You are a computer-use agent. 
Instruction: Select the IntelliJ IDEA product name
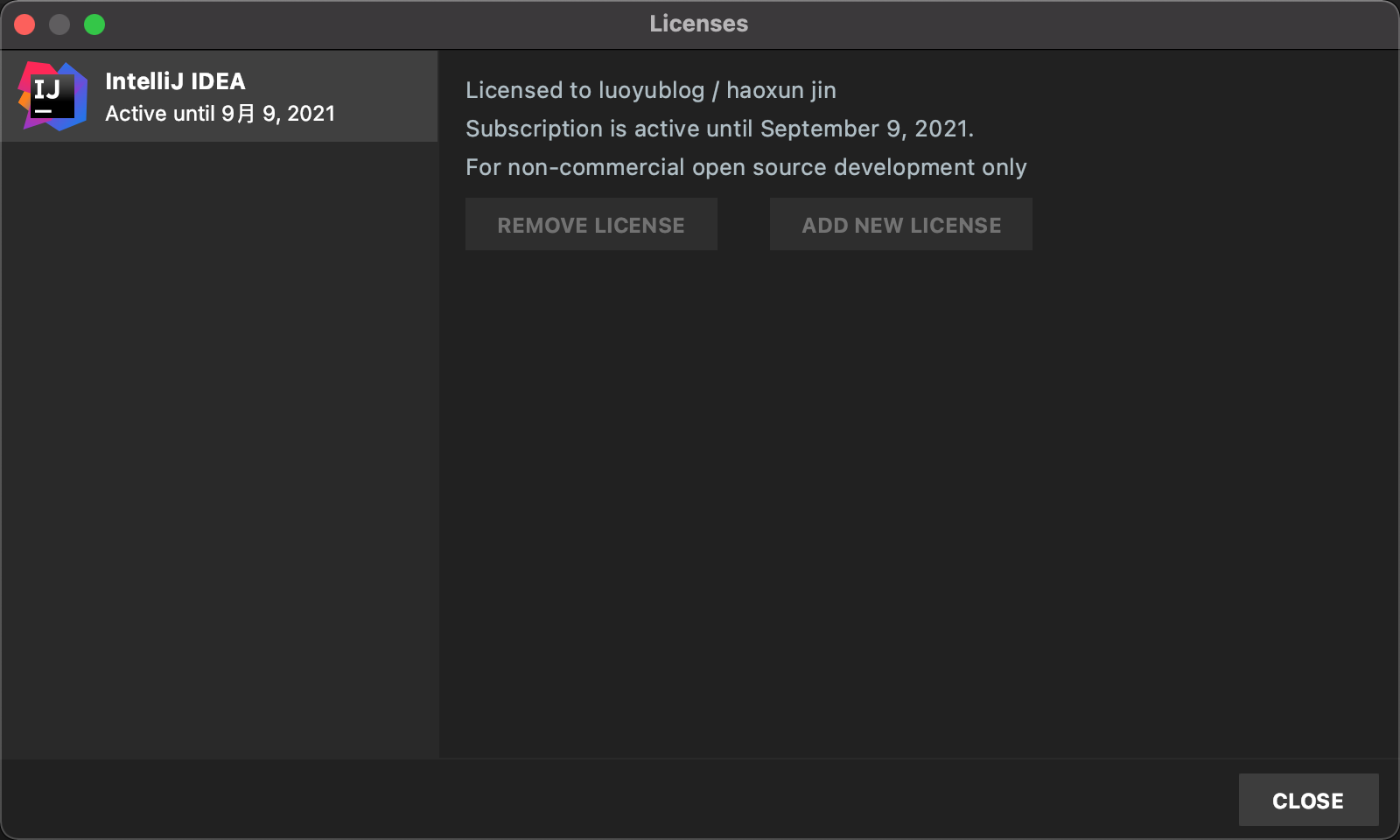(175, 81)
